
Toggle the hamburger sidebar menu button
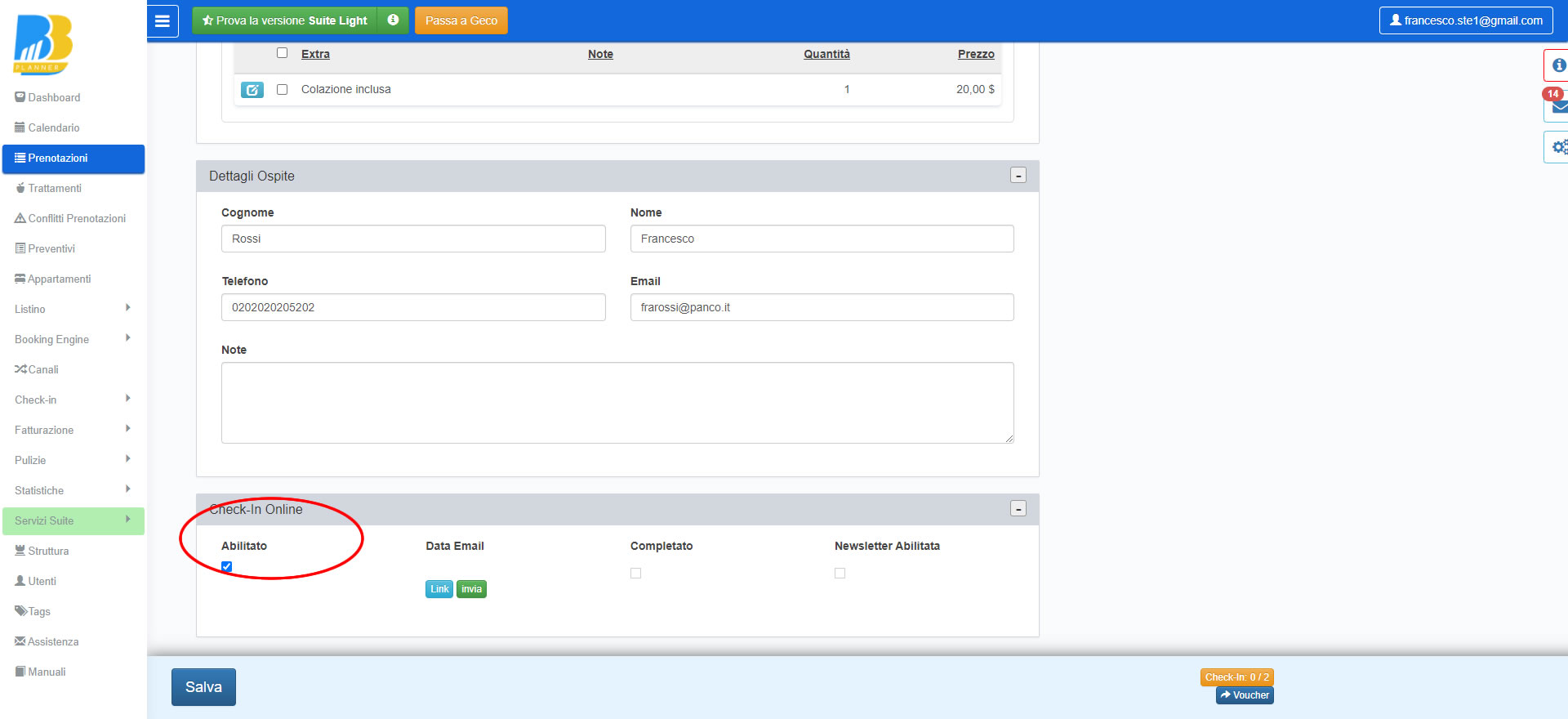pos(163,20)
